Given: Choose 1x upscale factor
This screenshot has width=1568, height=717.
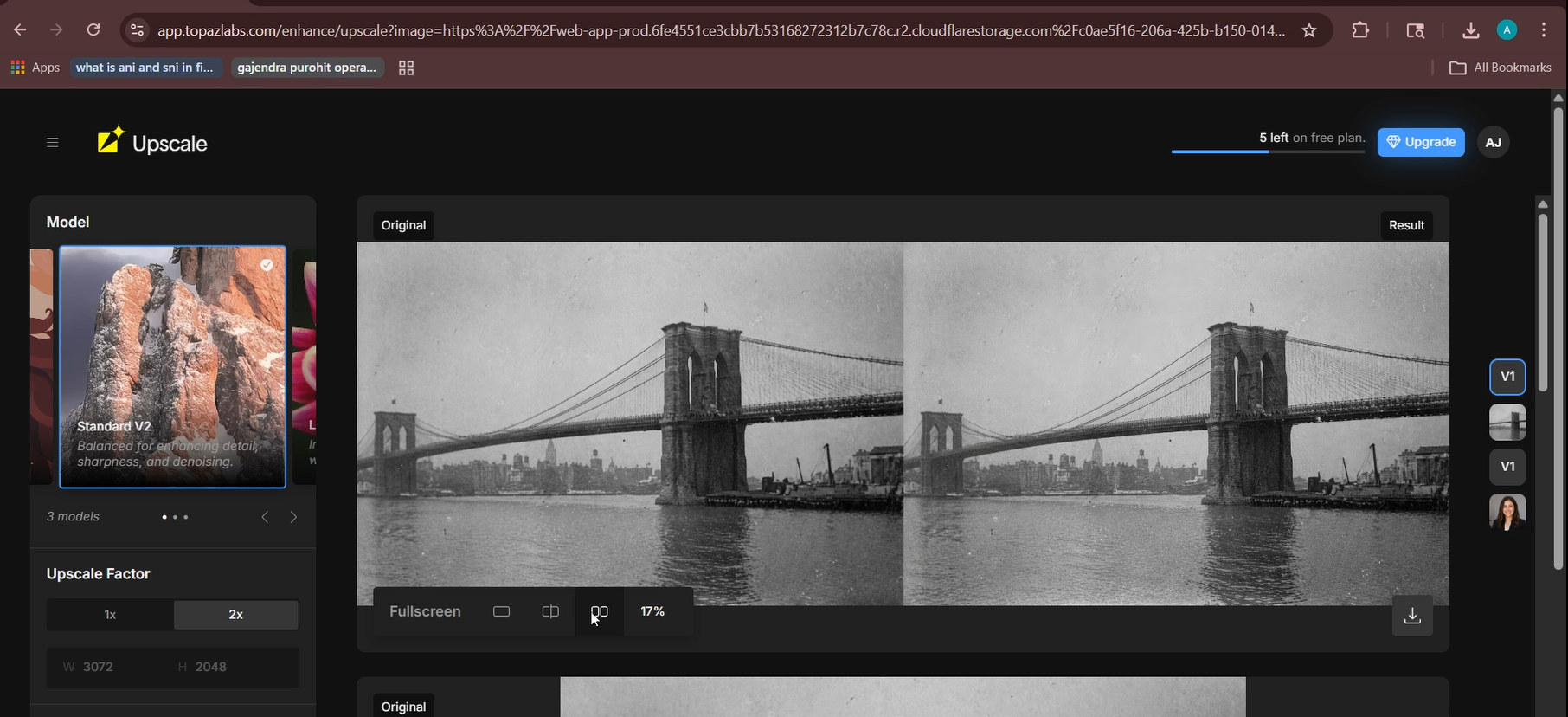Looking at the screenshot, I should tap(110, 615).
